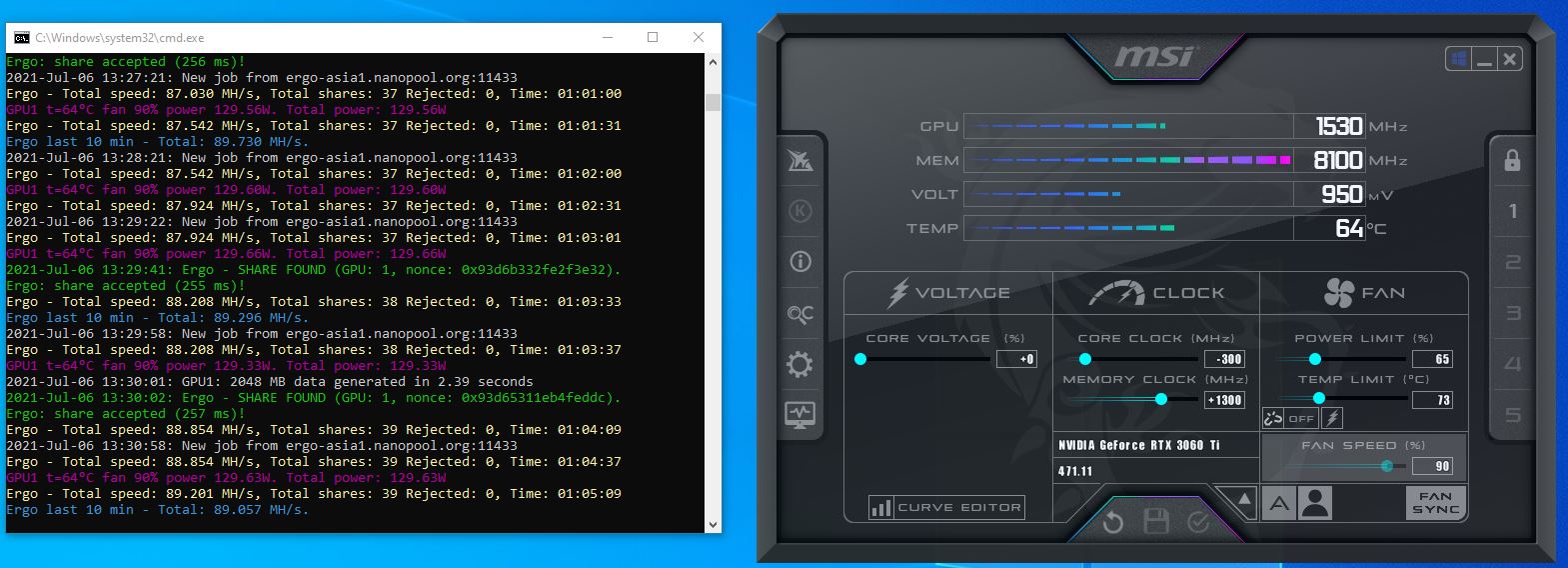Reset settings with the circular arrow icon
The height and width of the screenshot is (568, 1568).
point(1112,522)
